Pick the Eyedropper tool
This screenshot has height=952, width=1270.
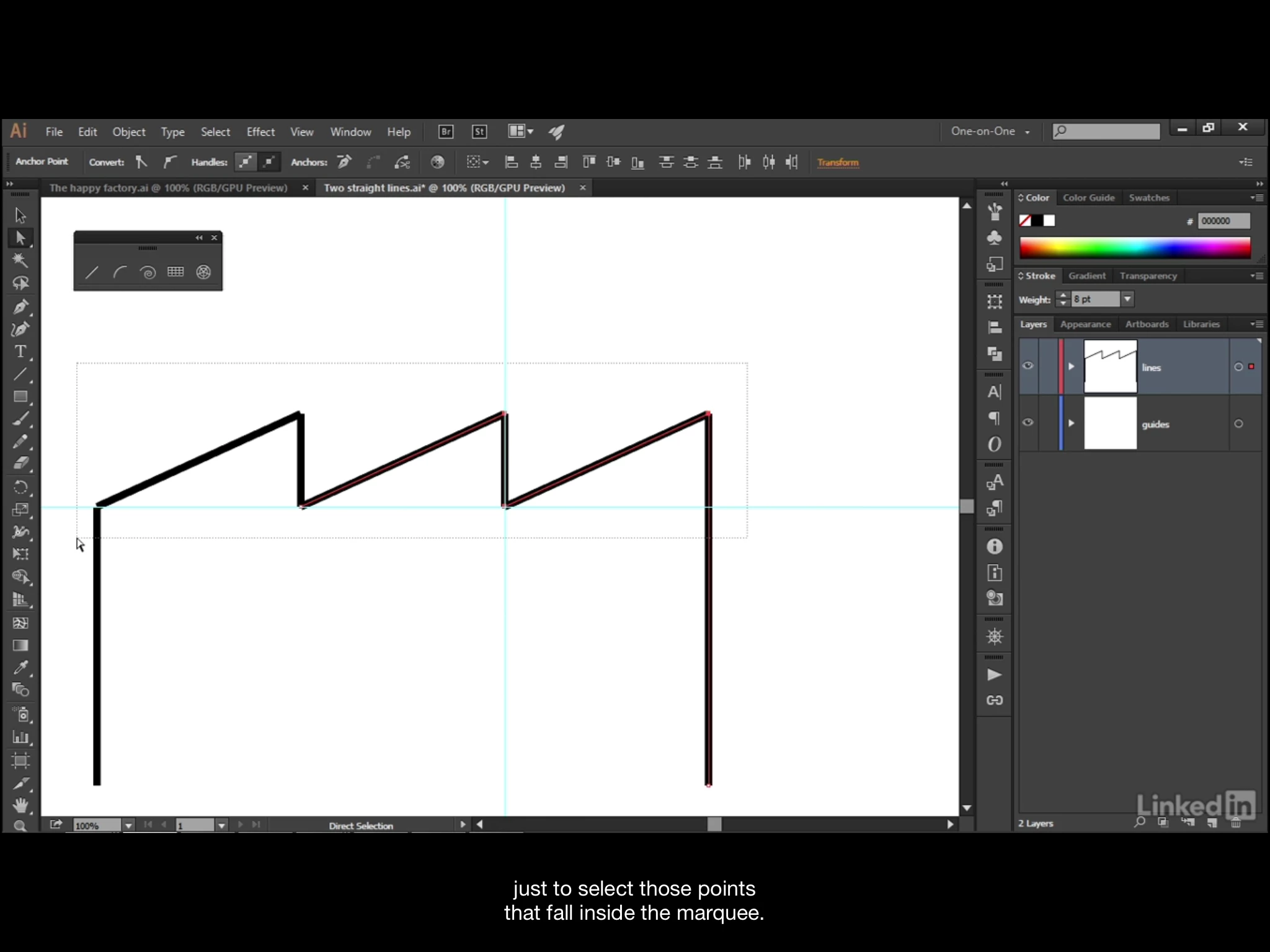[20, 668]
